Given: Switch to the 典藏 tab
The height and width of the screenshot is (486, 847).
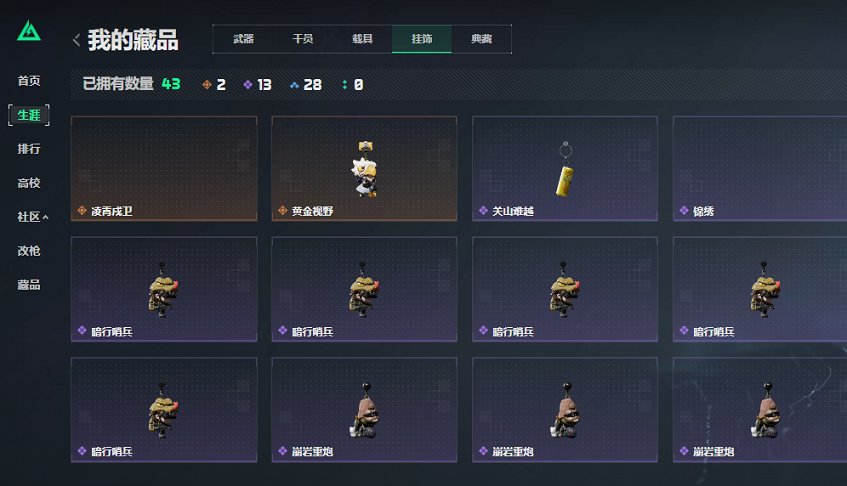Looking at the screenshot, I should click(x=481, y=39).
